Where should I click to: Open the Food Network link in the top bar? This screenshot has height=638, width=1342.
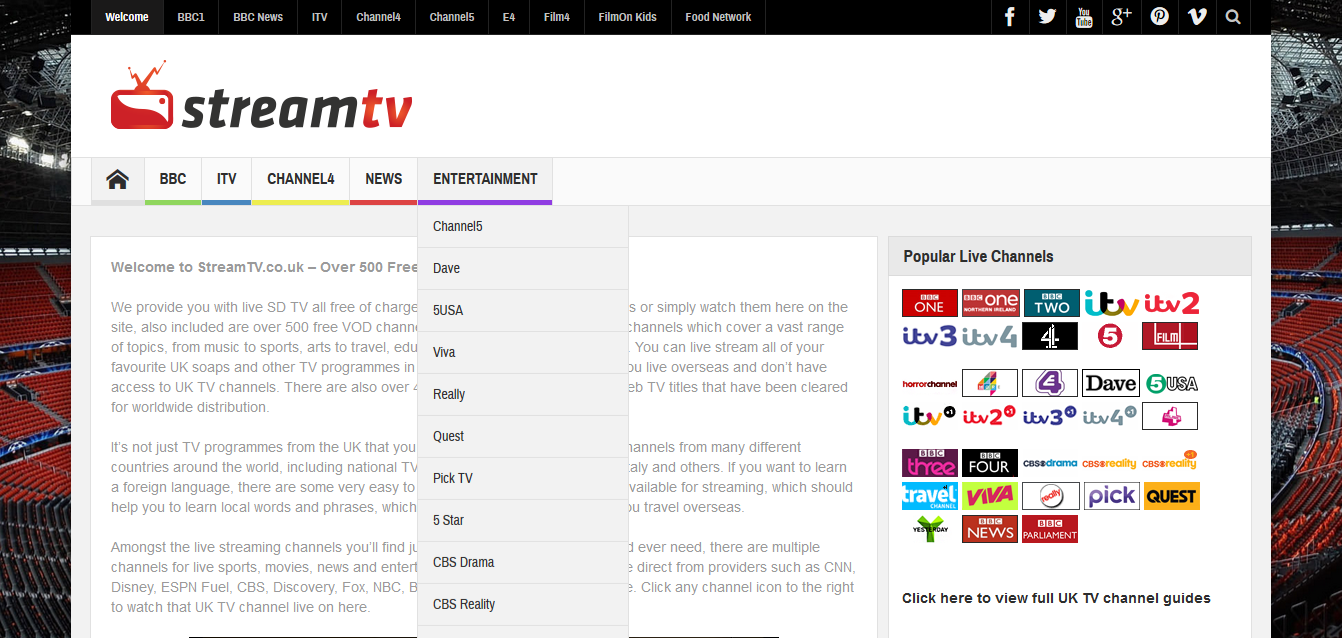(x=718, y=17)
